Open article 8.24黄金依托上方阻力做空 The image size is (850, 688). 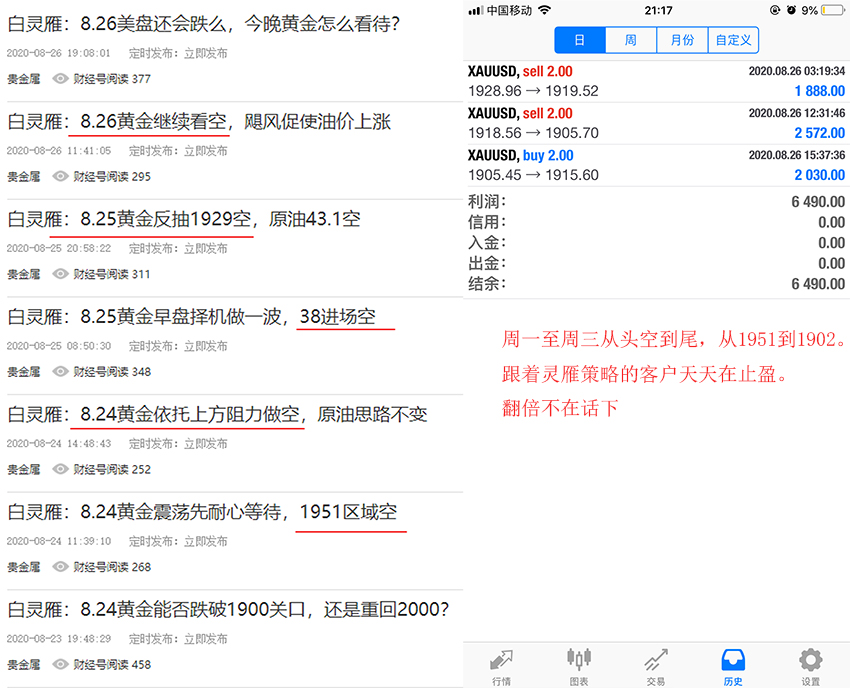coord(217,413)
